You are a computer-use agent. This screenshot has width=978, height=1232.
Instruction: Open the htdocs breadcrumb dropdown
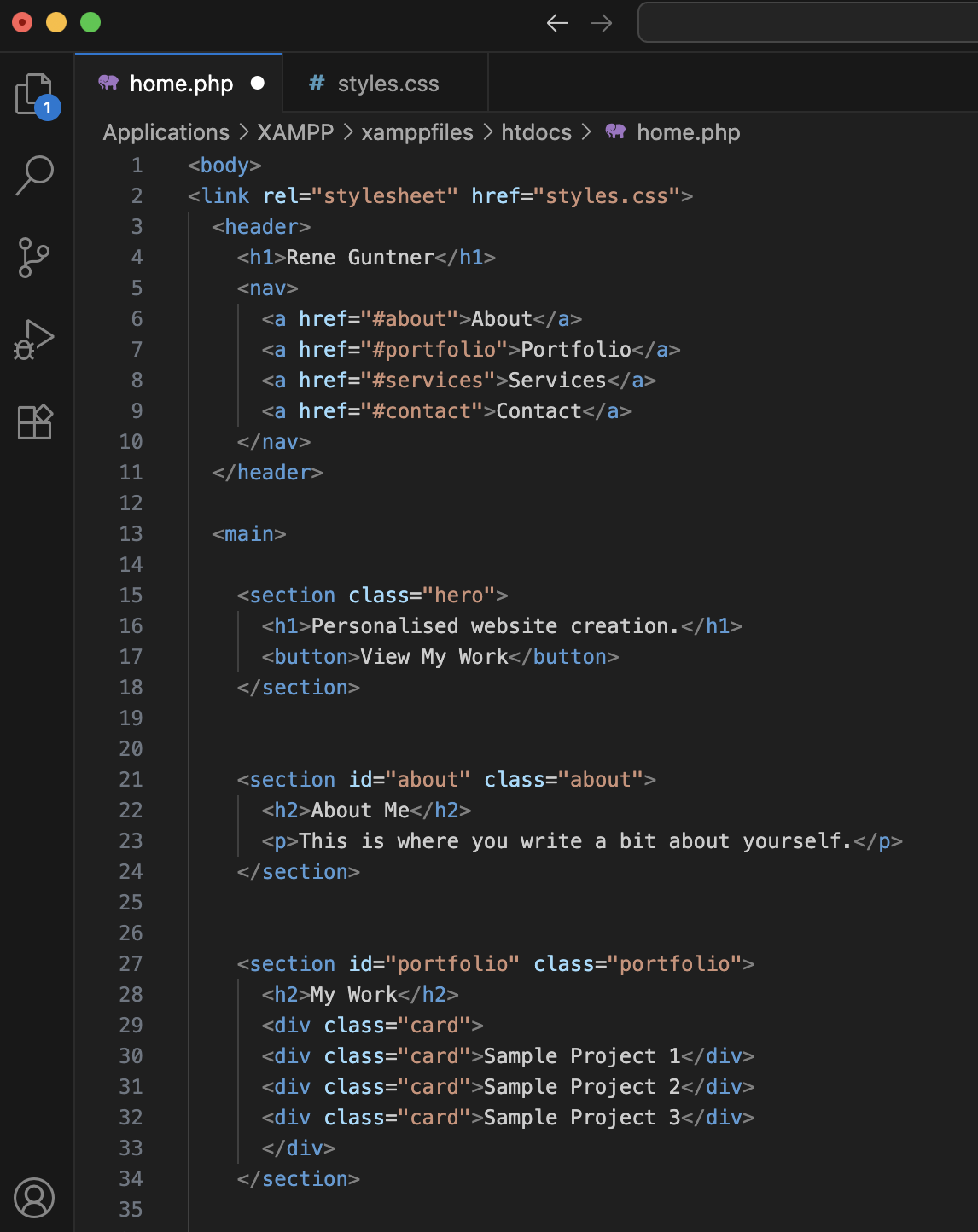pyautogui.click(x=535, y=132)
